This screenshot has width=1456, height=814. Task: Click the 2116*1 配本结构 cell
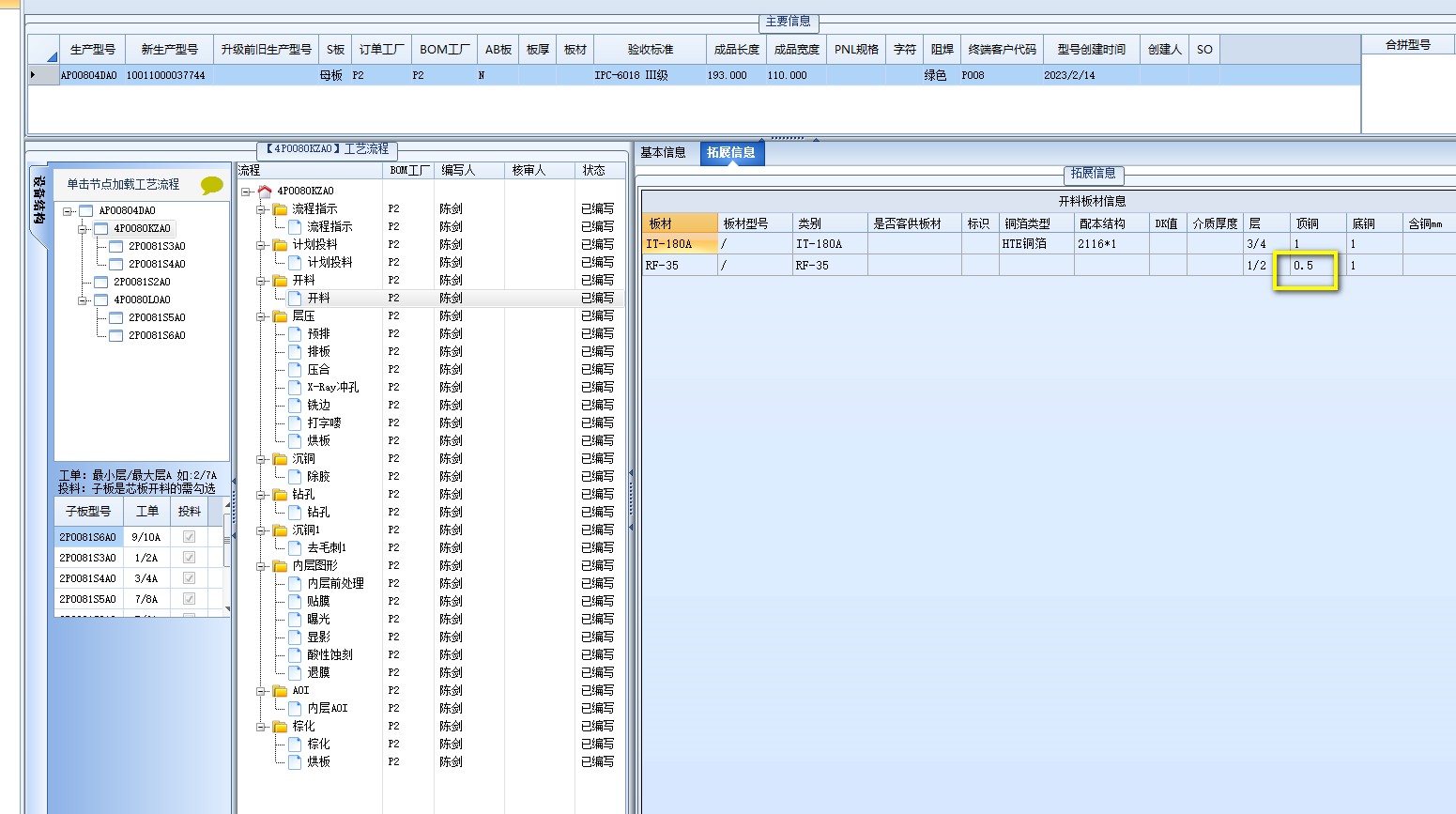[1111, 244]
